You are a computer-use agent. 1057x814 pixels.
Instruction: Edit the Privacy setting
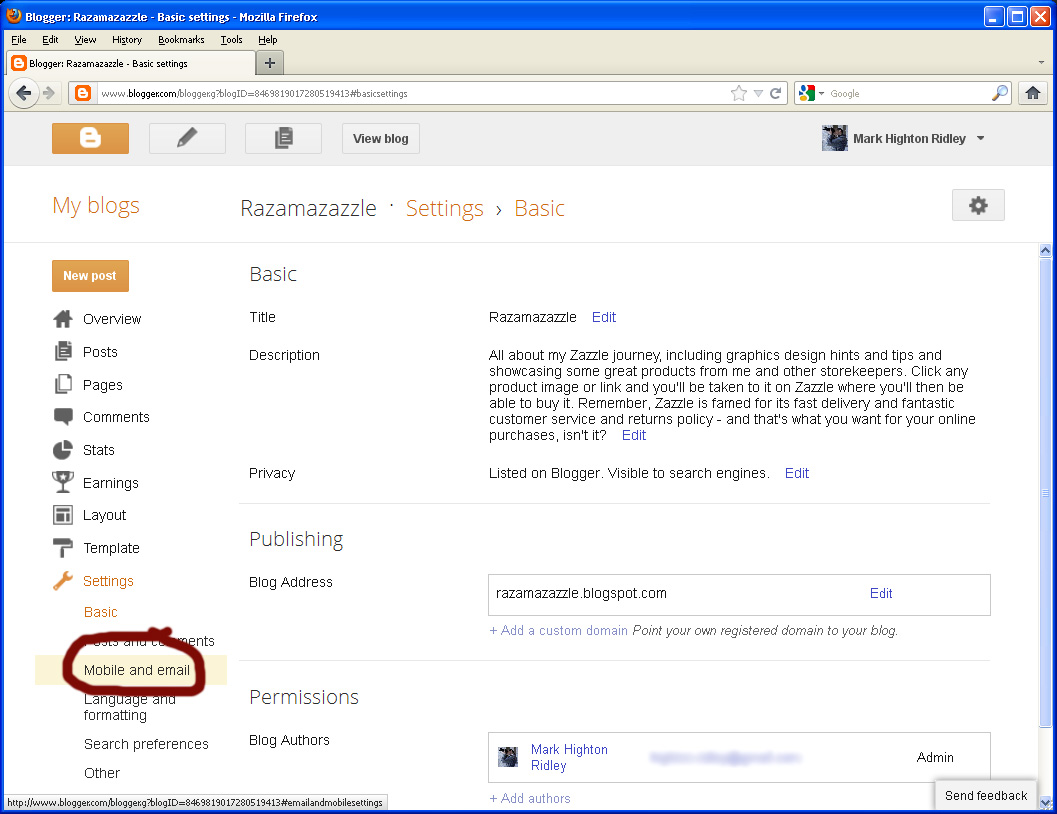(796, 473)
